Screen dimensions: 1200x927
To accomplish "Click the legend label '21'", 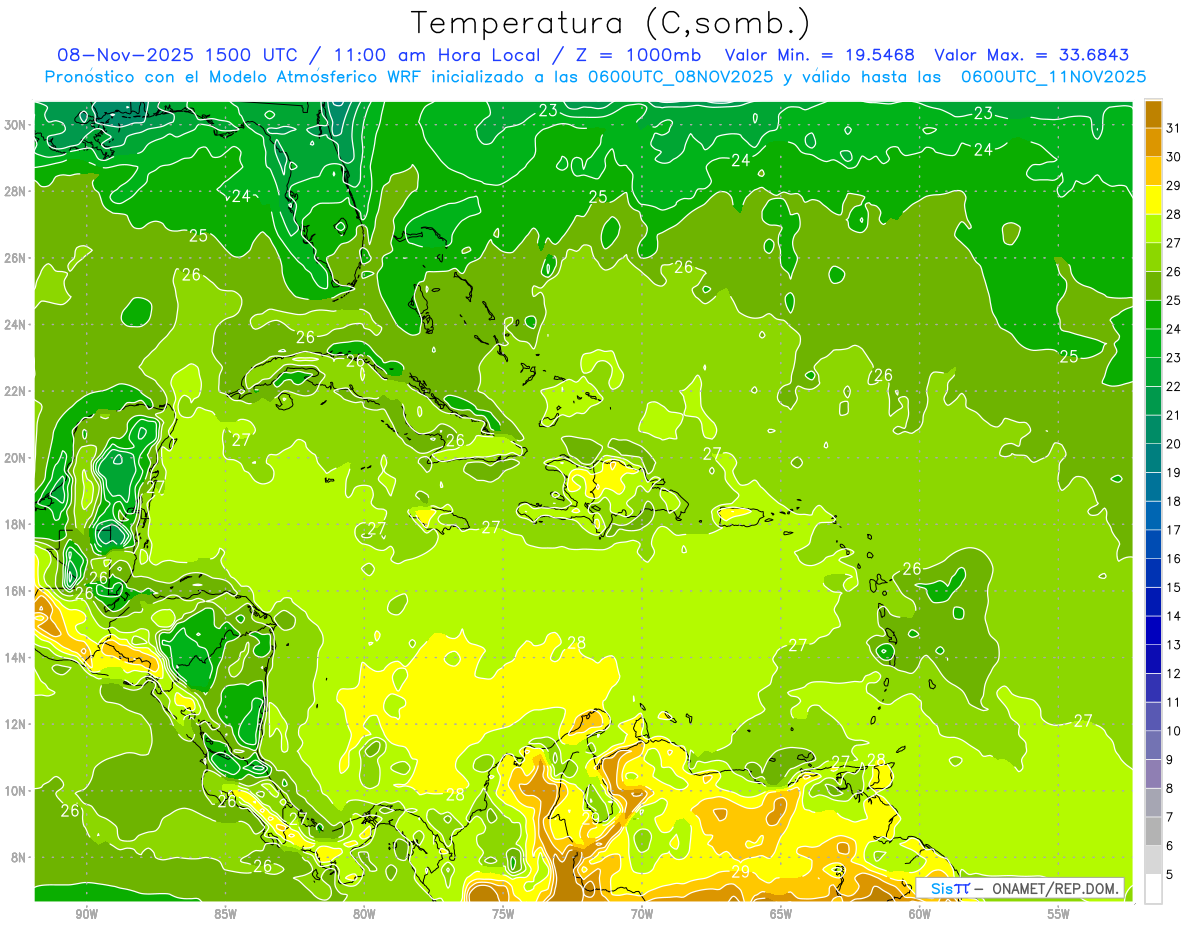I will [x=1173, y=415].
